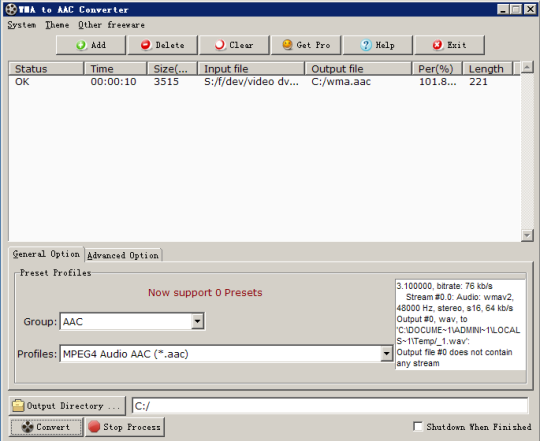Sort by the Per(%) column header
The height and width of the screenshot is (441, 540).
click(437, 69)
